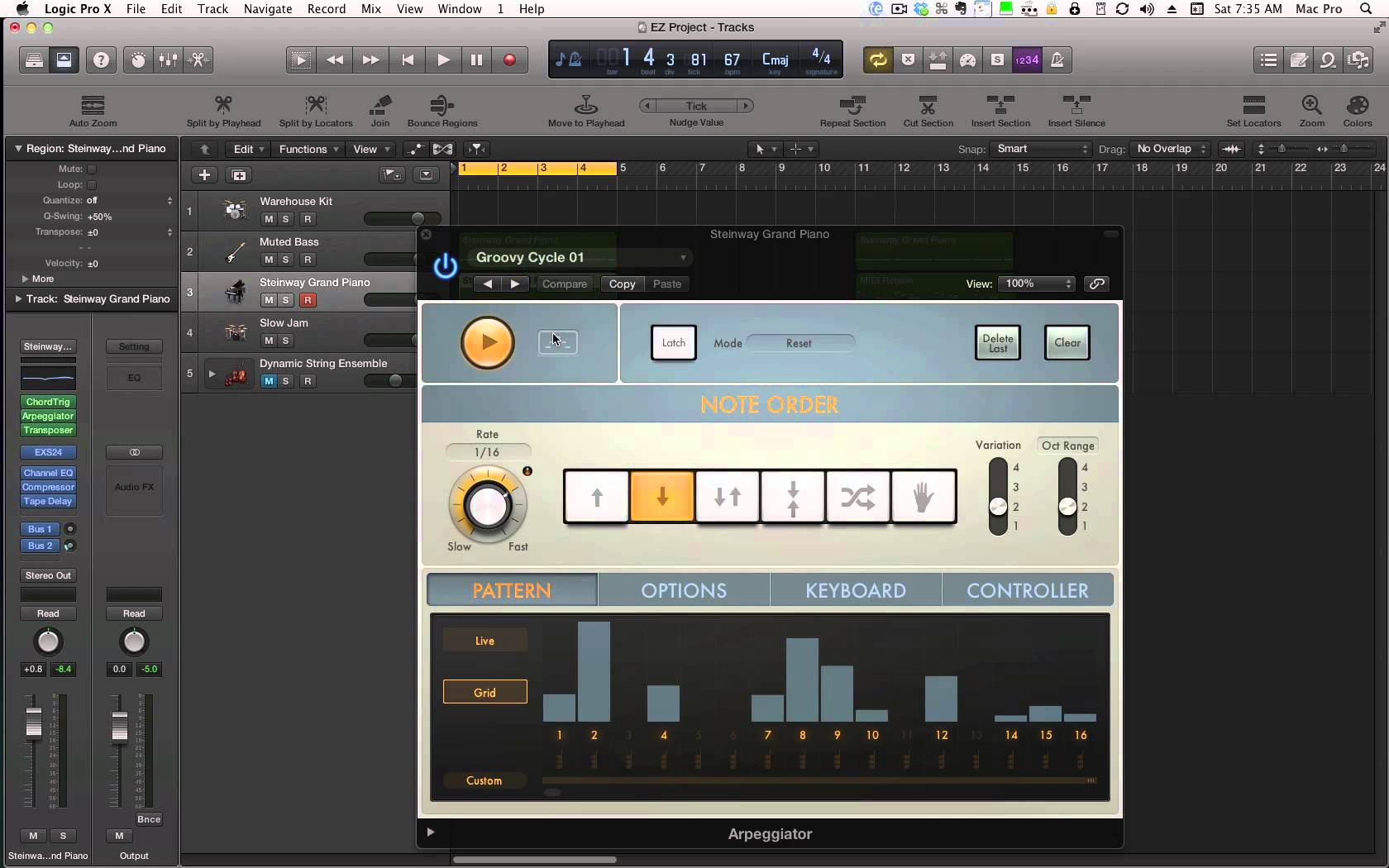Open the Loop Browser icon

[x=1328, y=60]
